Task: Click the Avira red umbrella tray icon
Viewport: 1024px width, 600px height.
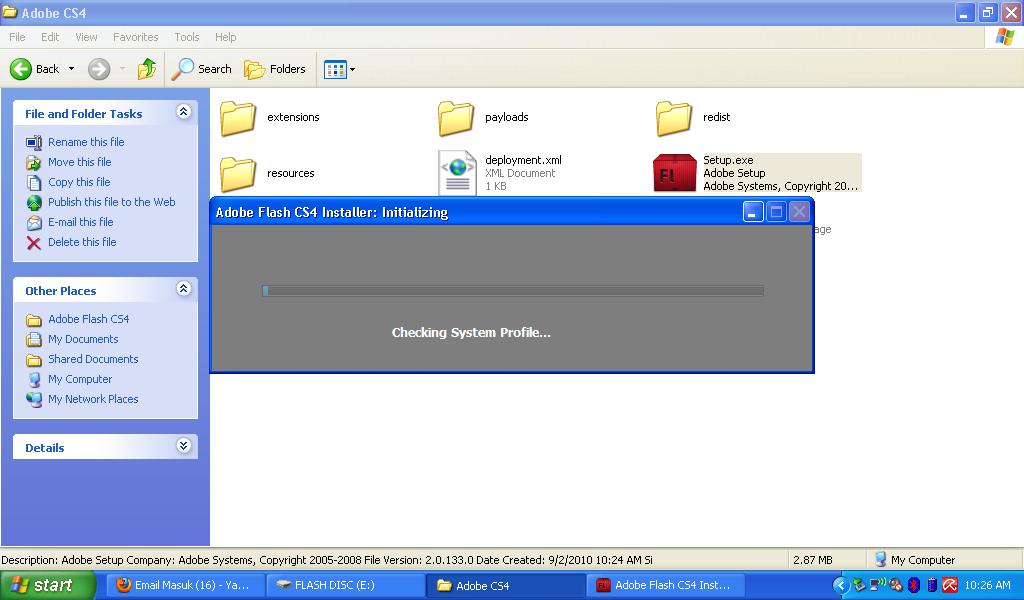Action: click(950, 585)
